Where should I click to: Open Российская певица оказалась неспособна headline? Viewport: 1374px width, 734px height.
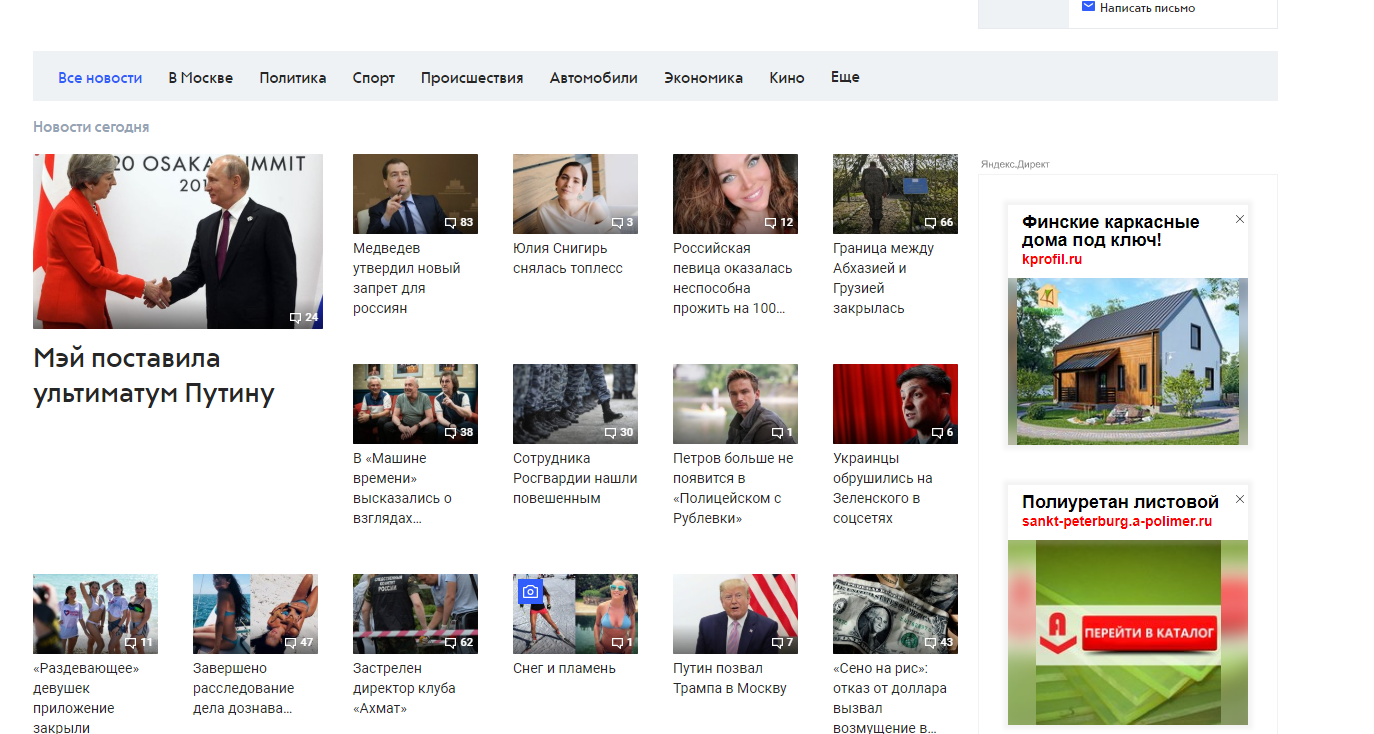pyautogui.click(x=733, y=278)
